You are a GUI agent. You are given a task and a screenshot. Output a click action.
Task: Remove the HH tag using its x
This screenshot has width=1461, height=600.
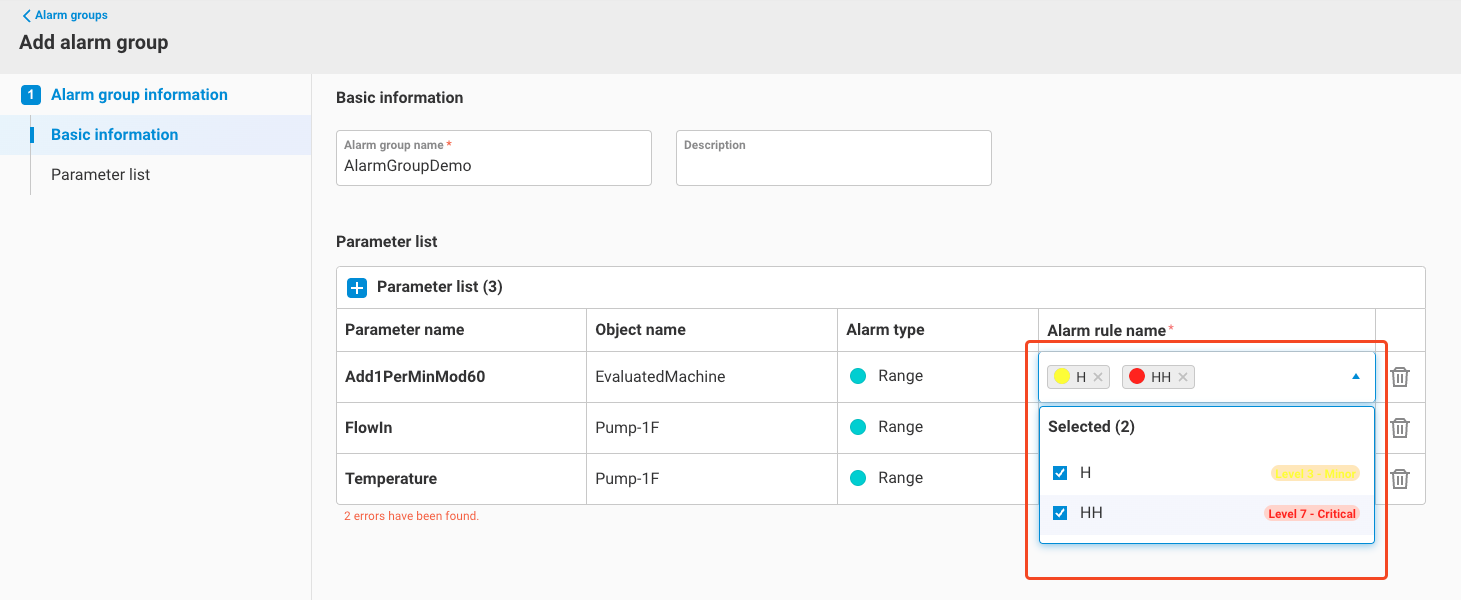tap(1183, 377)
